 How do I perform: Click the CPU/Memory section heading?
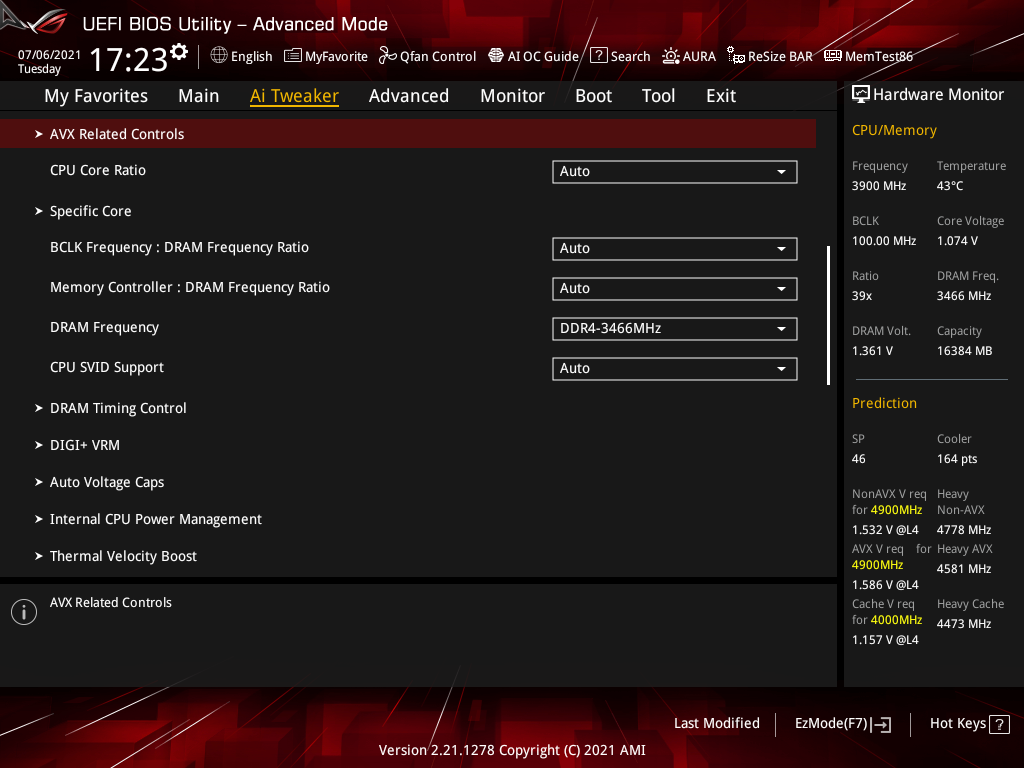tap(894, 131)
